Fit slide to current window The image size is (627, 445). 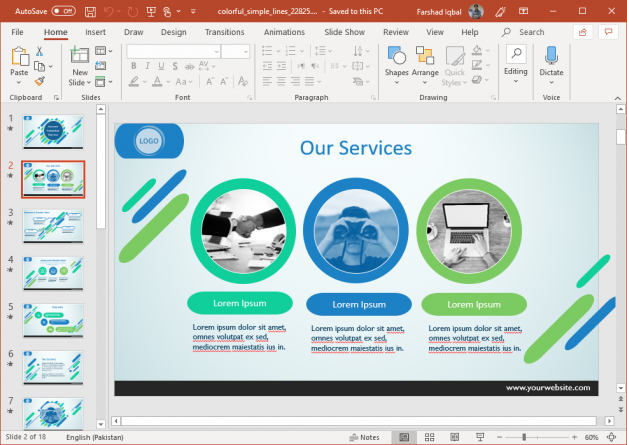[x=611, y=437]
